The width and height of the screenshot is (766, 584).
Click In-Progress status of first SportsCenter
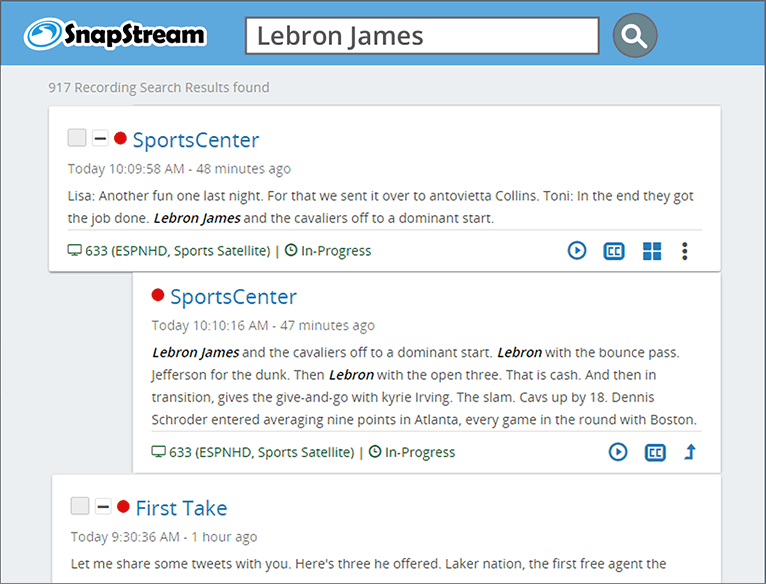click(336, 251)
